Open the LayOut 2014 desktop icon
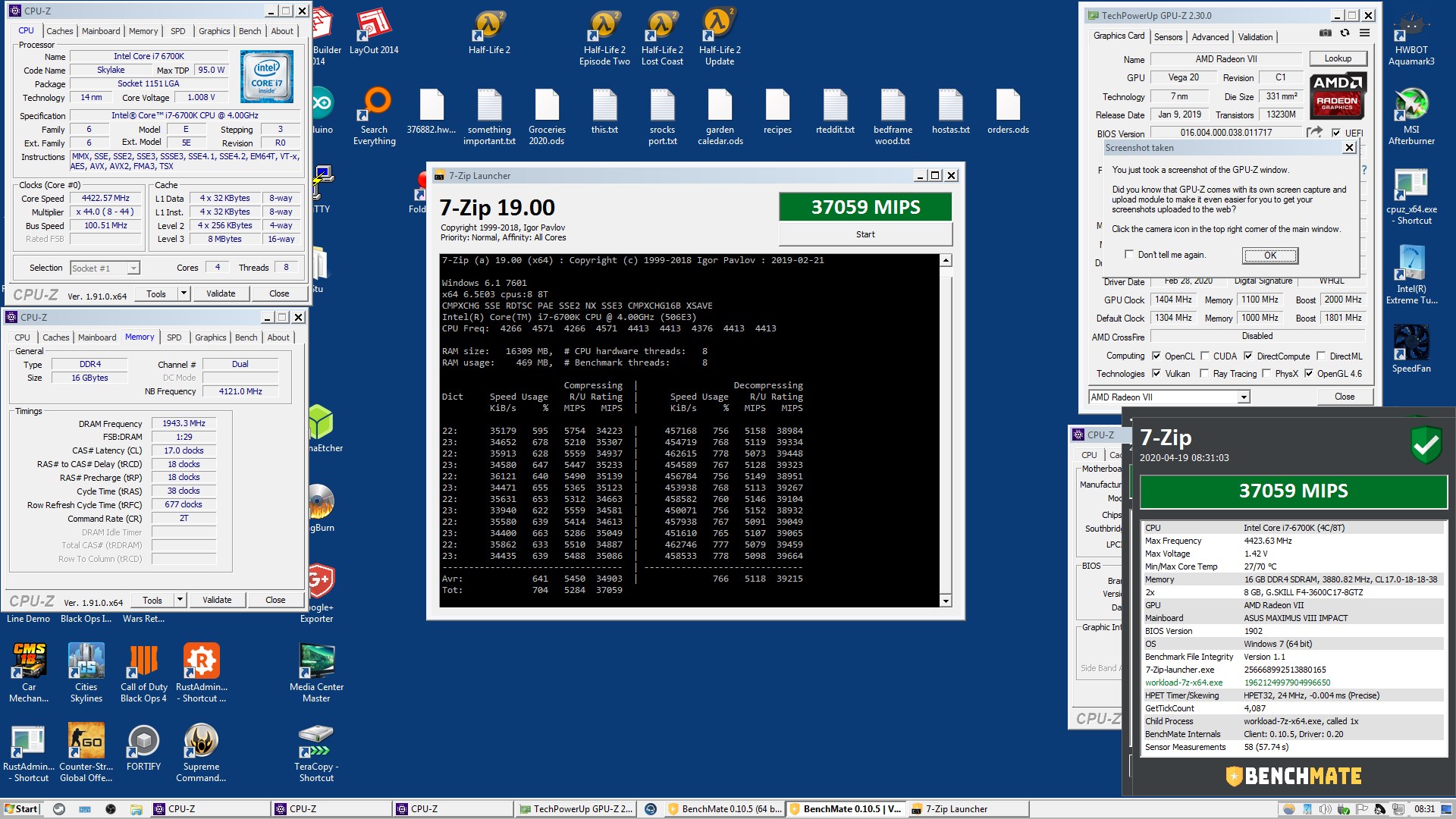This screenshot has width=1456, height=819. (374, 32)
